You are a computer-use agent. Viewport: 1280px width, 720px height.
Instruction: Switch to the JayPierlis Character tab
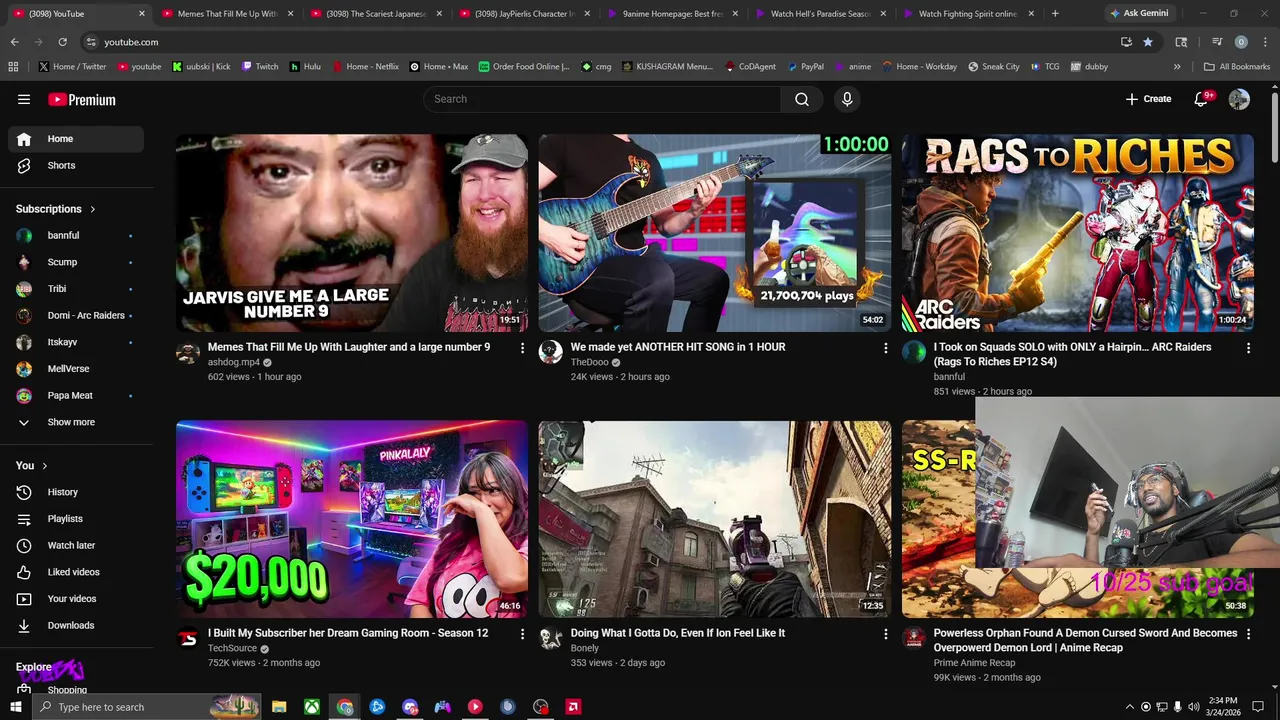pos(525,14)
